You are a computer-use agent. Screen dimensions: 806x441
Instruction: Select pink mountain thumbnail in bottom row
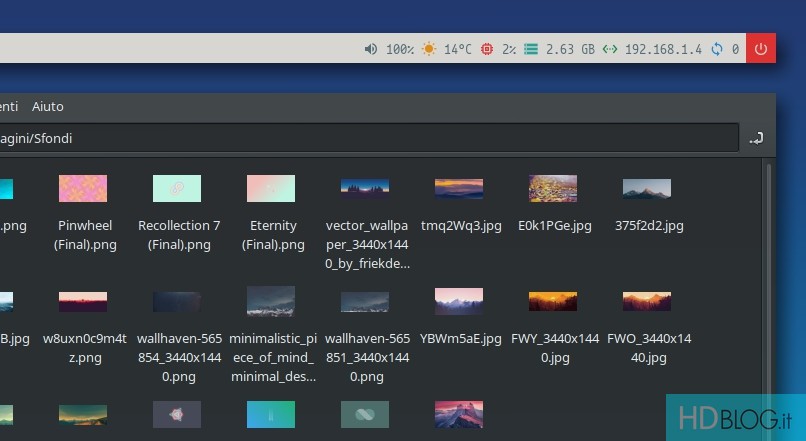click(459, 414)
